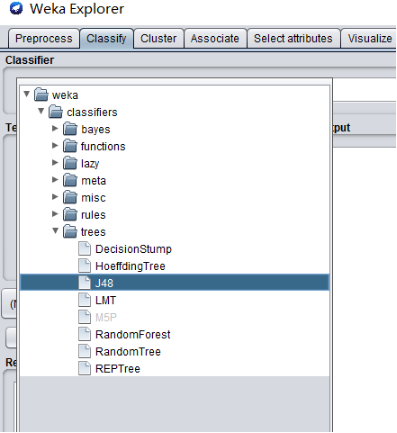Screen dimensions: 397x433
Task: Click the misc folder icon
Action: tap(70, 197)
